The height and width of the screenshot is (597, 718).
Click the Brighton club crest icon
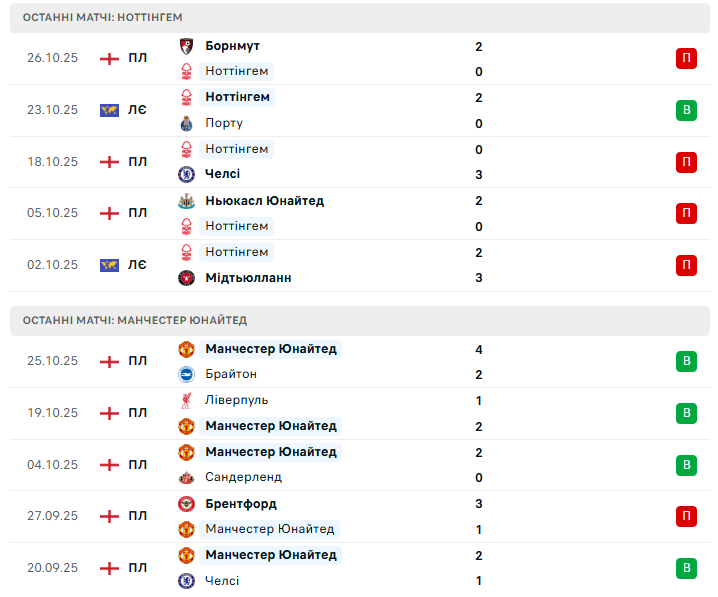[x=186, y=374]
